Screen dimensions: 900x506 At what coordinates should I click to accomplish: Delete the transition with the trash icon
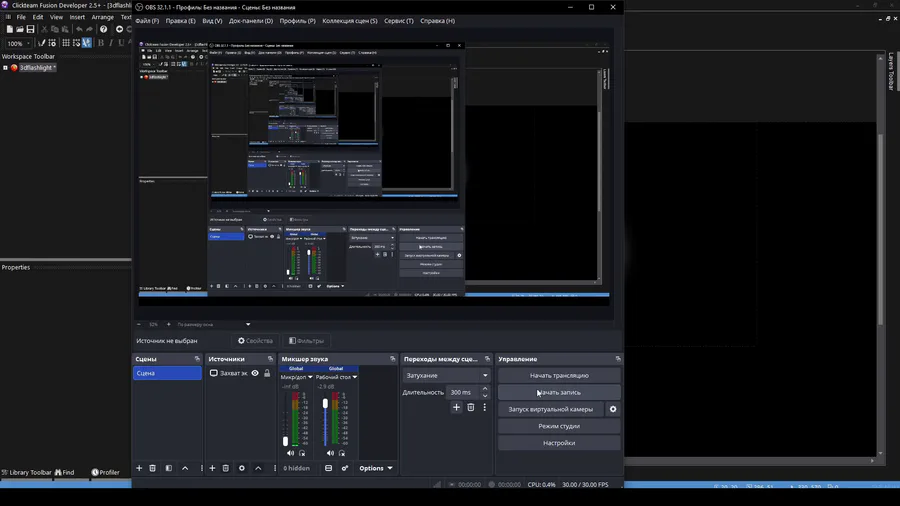471,407
